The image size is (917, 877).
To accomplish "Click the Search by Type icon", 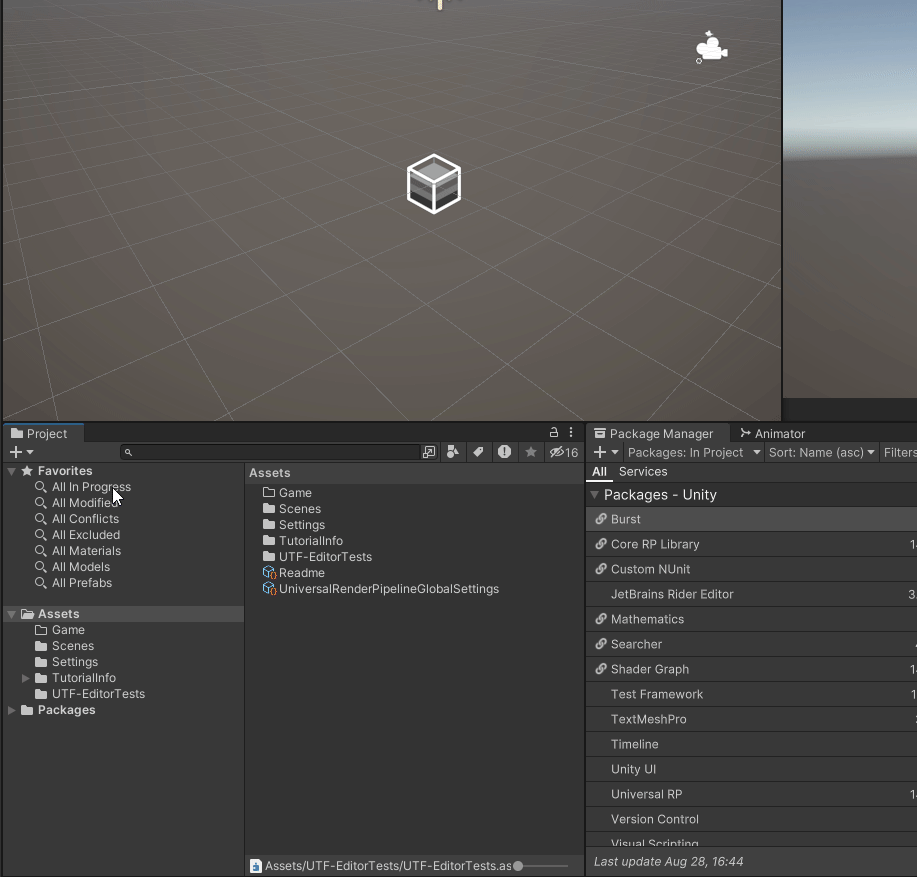I will (453, 452).
